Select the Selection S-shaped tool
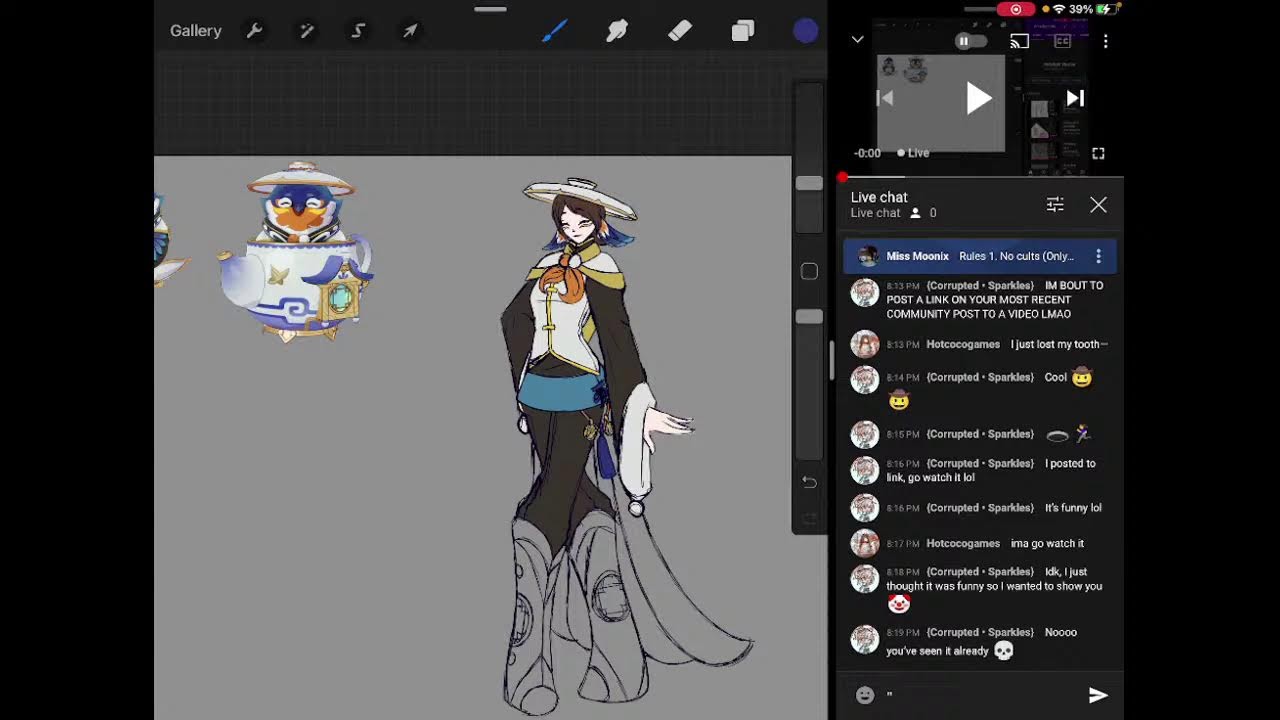The height and width of the screenshot is (720, 1280). pos(358,31)
